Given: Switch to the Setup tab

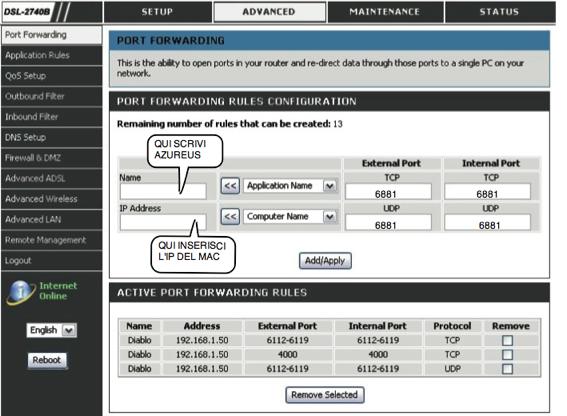Looking at the screenshot, I should click(157, 12).
